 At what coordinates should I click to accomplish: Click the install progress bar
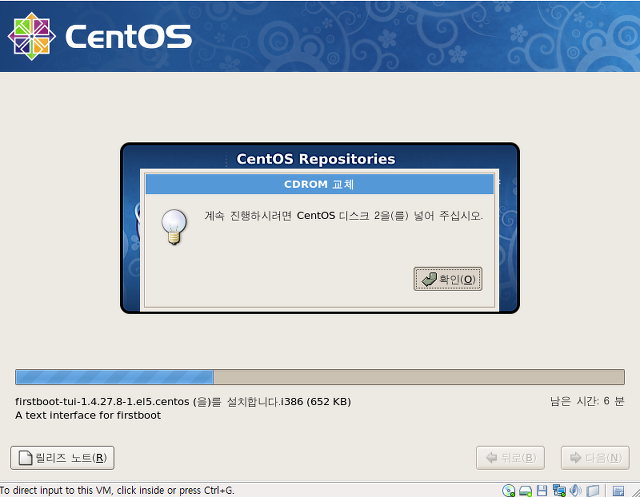click(x=320, y=377)
